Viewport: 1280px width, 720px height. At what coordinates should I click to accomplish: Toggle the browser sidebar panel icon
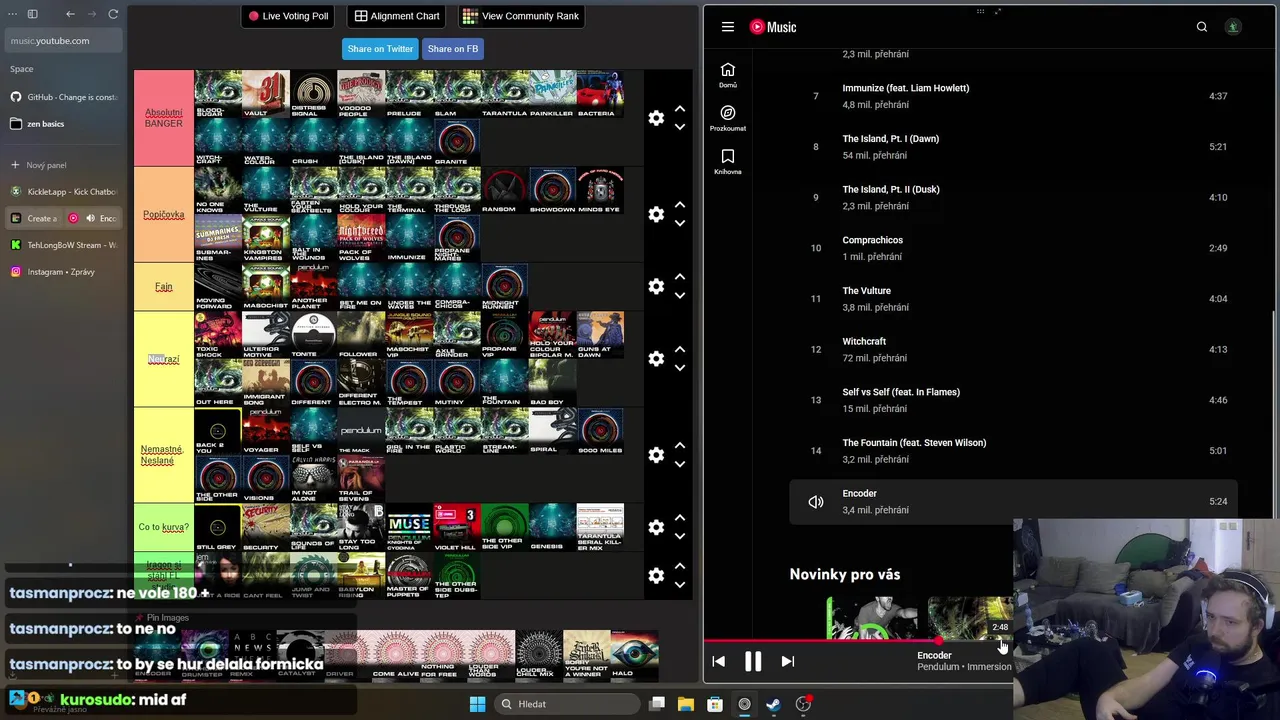(x=32, y=14)
